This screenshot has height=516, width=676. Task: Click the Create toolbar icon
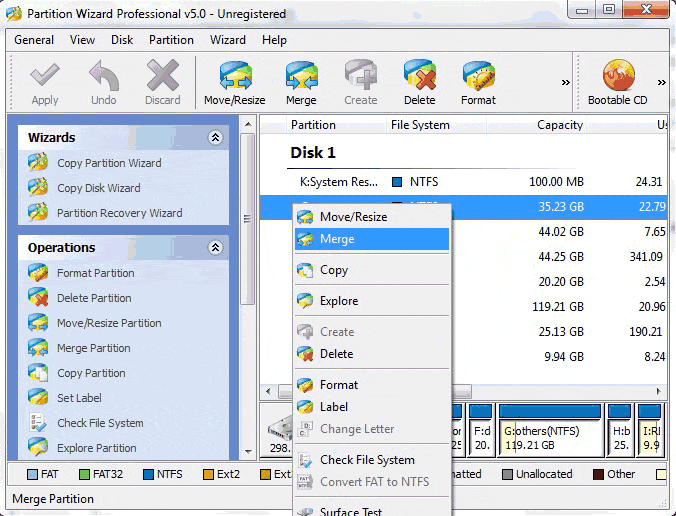coord(360,84)
